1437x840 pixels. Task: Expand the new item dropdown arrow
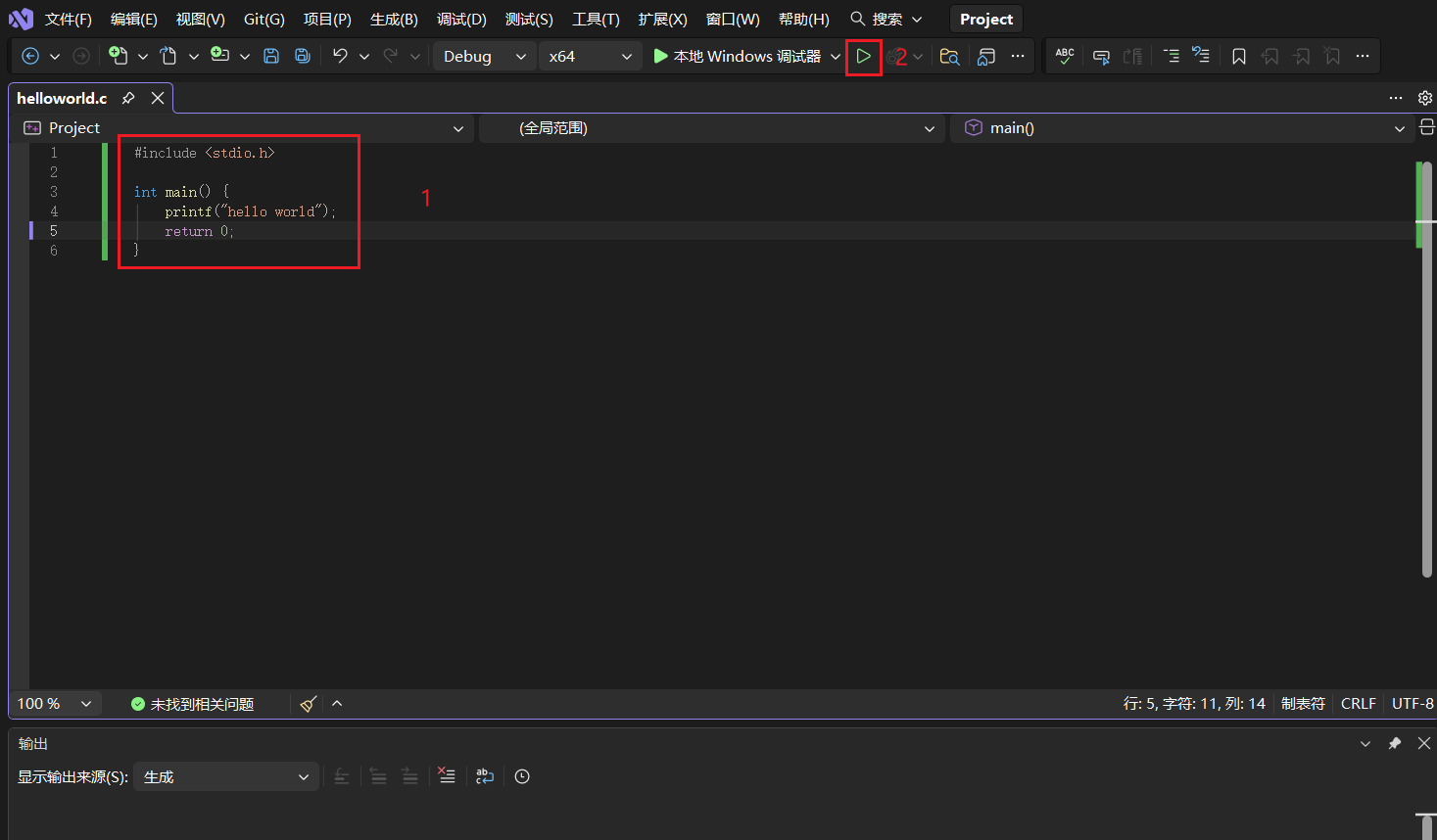coord(143,57)
